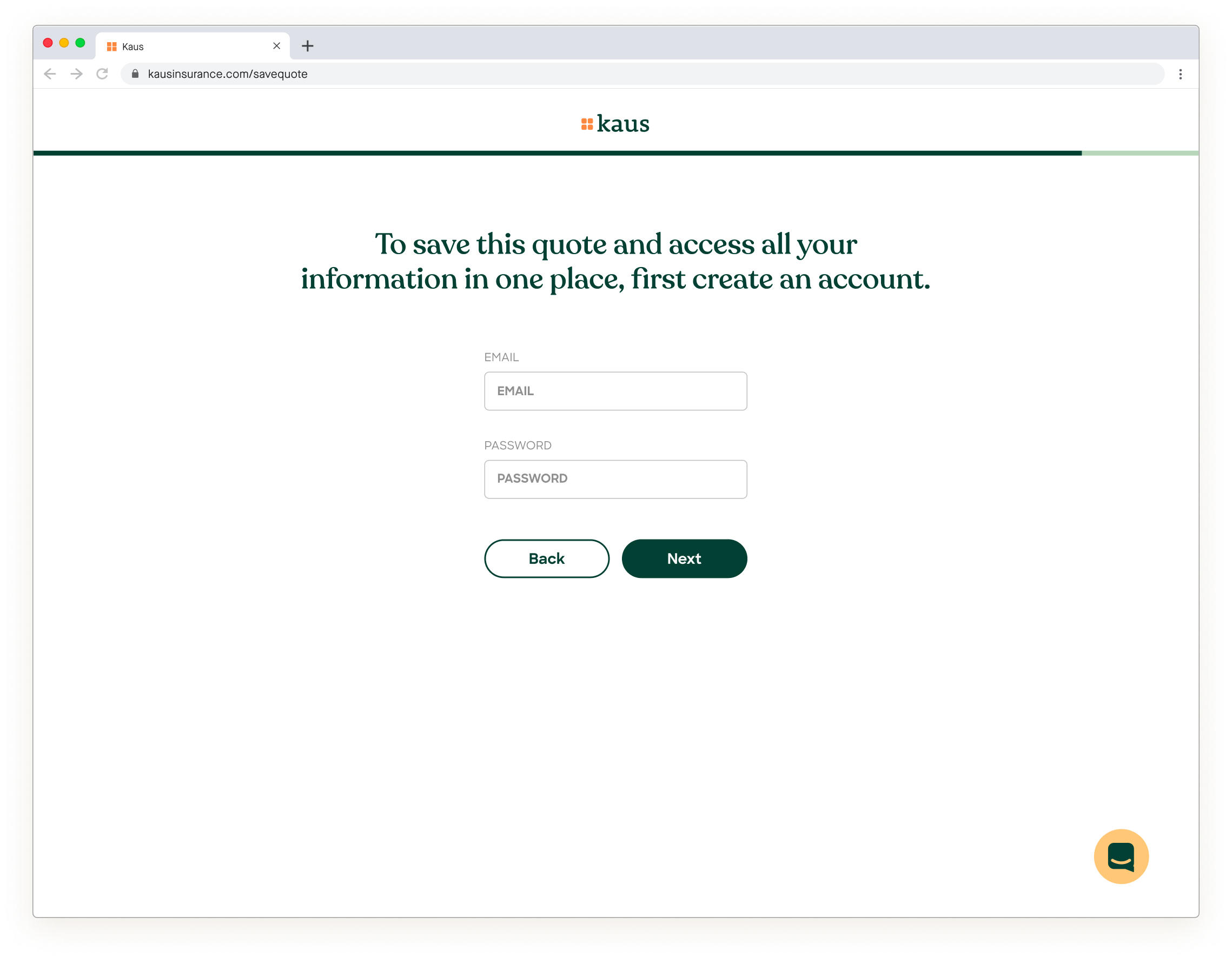Open the orange chat support bubble

pos(1121,856)
